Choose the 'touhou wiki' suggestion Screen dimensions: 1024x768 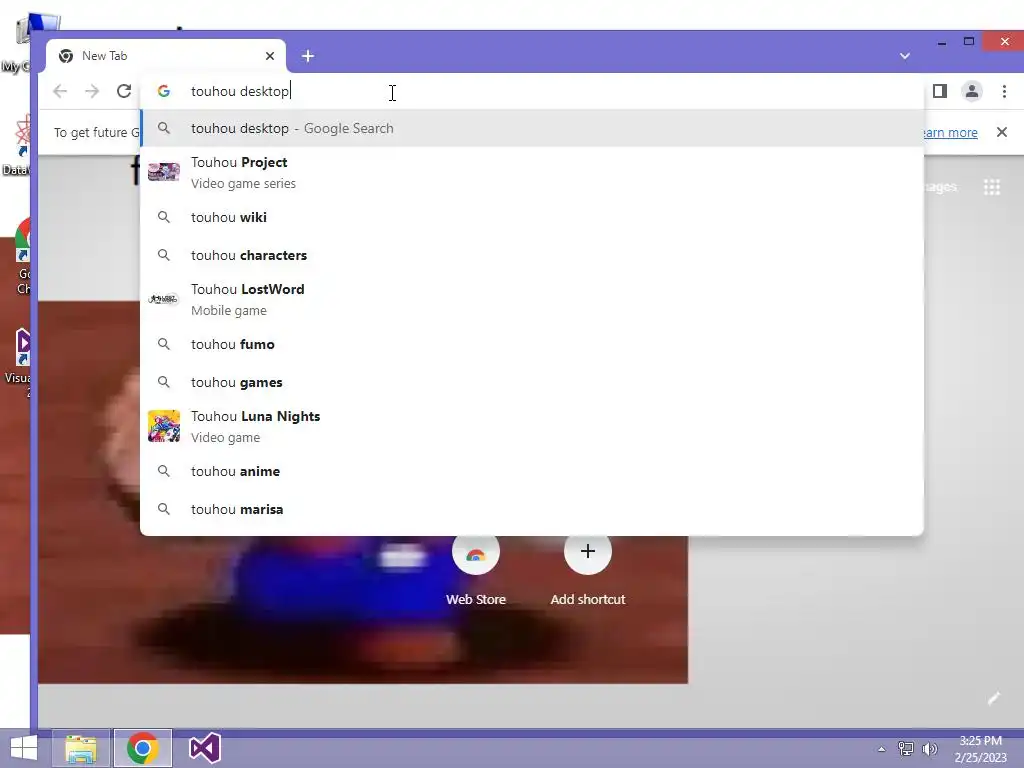coord(532,217)
